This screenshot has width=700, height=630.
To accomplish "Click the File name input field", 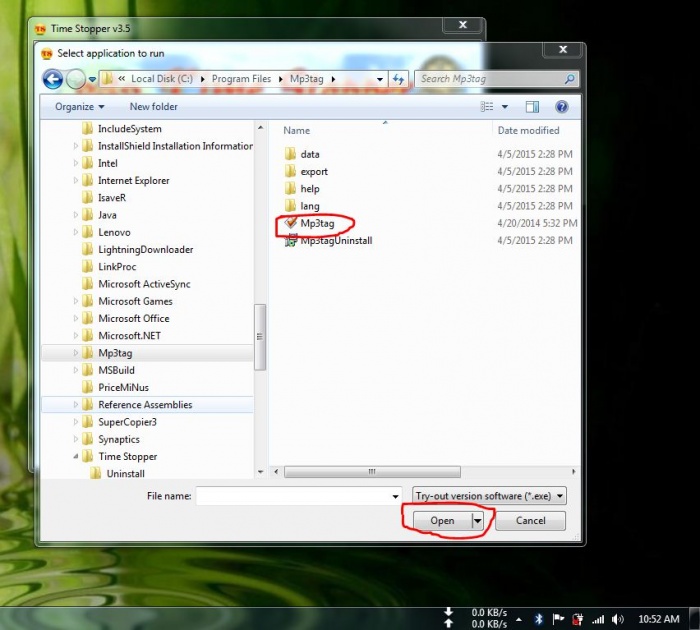I will click(x=296, y=495).
